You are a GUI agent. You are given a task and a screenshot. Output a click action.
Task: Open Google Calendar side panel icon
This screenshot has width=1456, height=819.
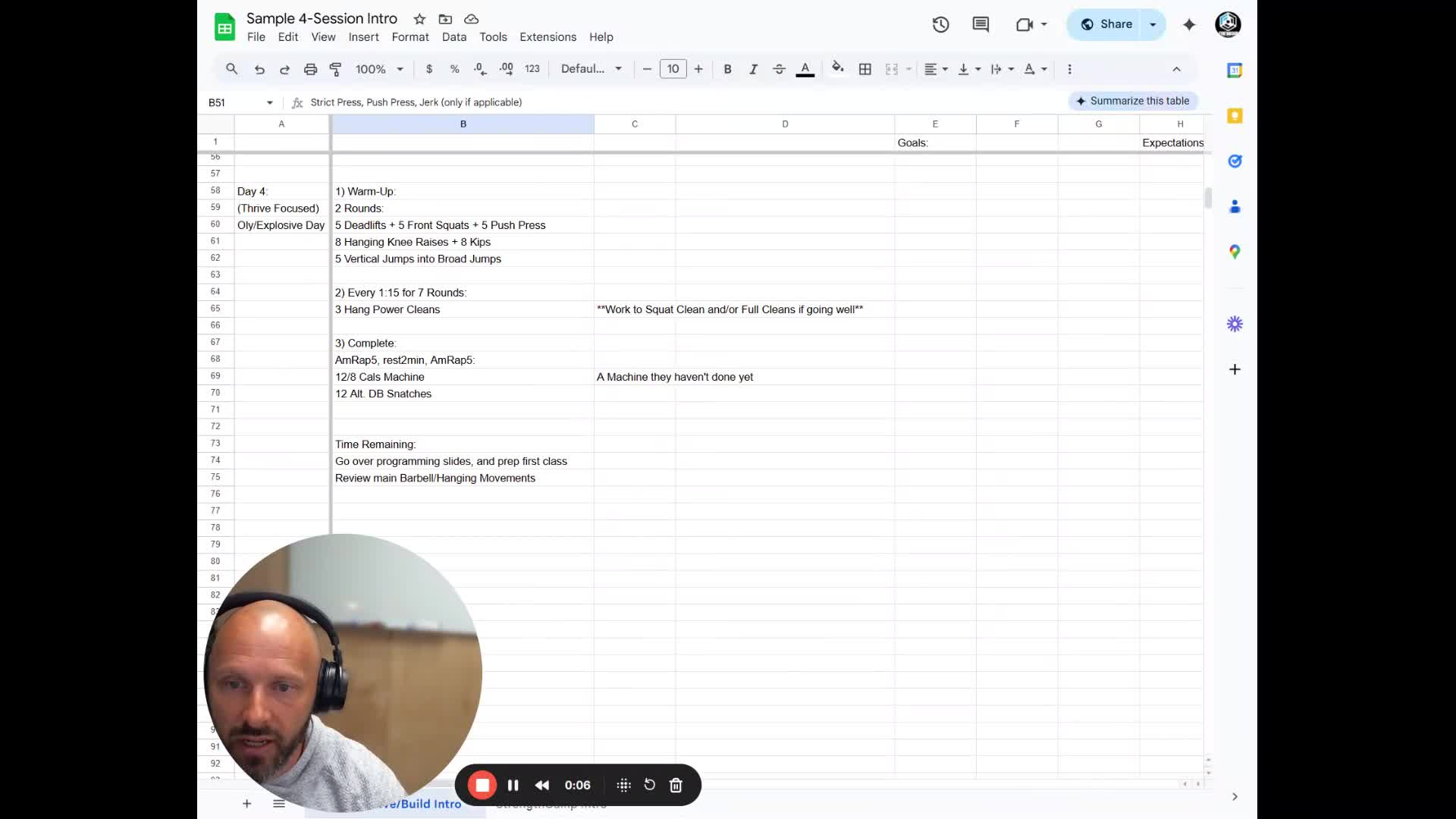click(1235, 71)
